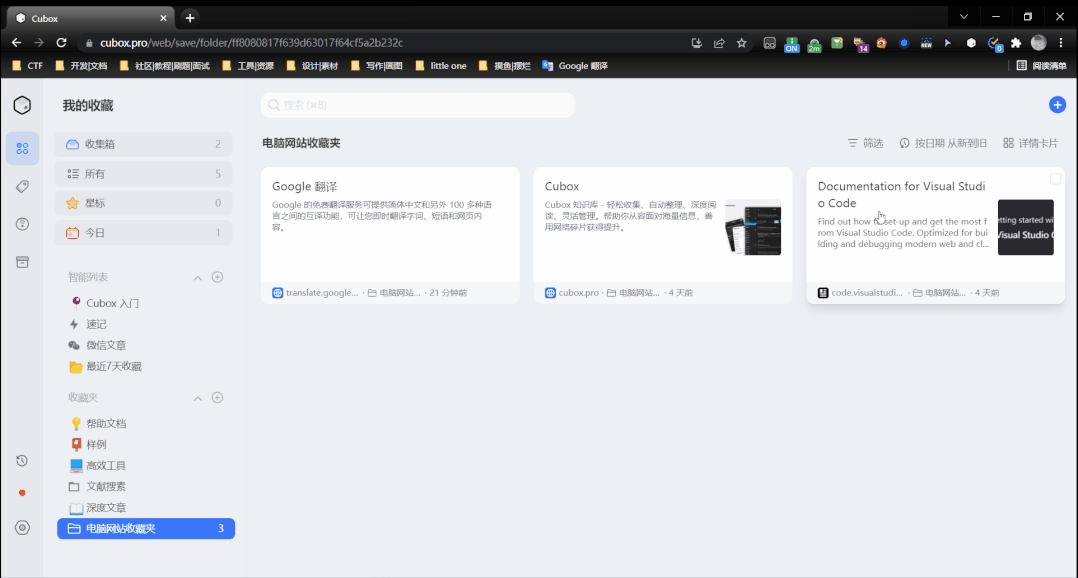Close the Cubox tab
1078x578 pixels.
tap(164, 18)
